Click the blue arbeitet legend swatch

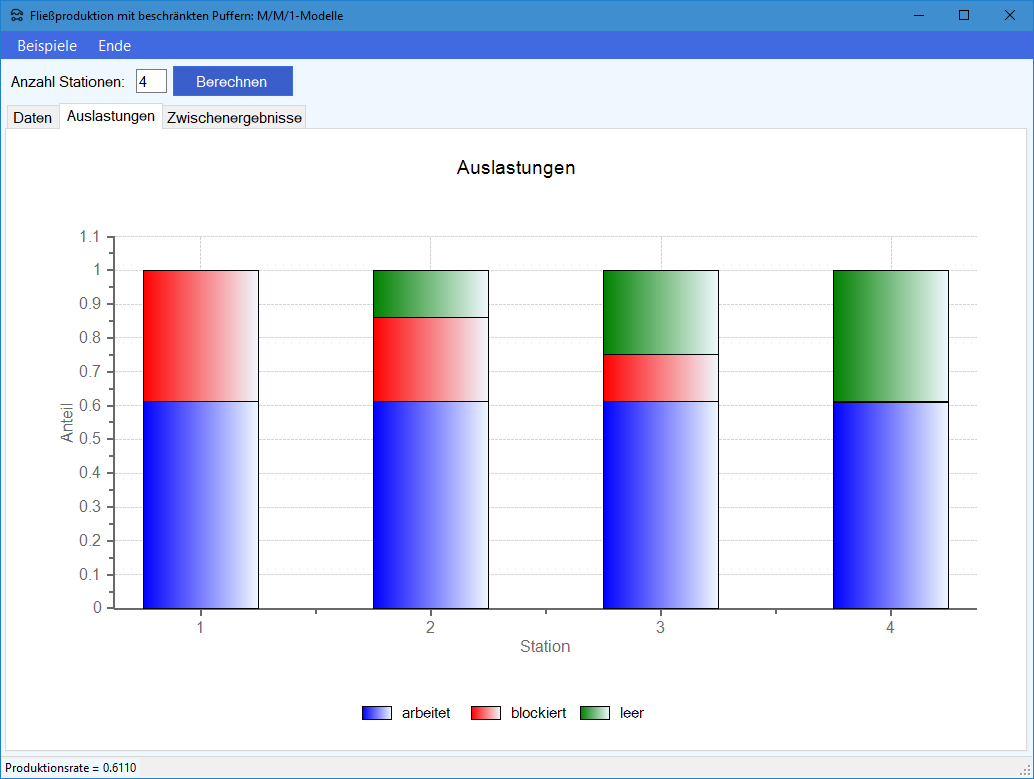coord(377,713)
